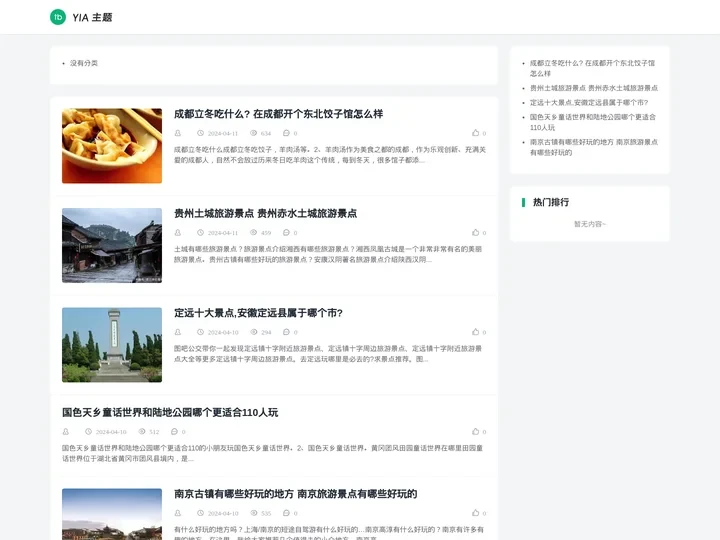Click the eye views icon showing 634
The height and width of the screenshot is (540, 720).
click(253, 133)
